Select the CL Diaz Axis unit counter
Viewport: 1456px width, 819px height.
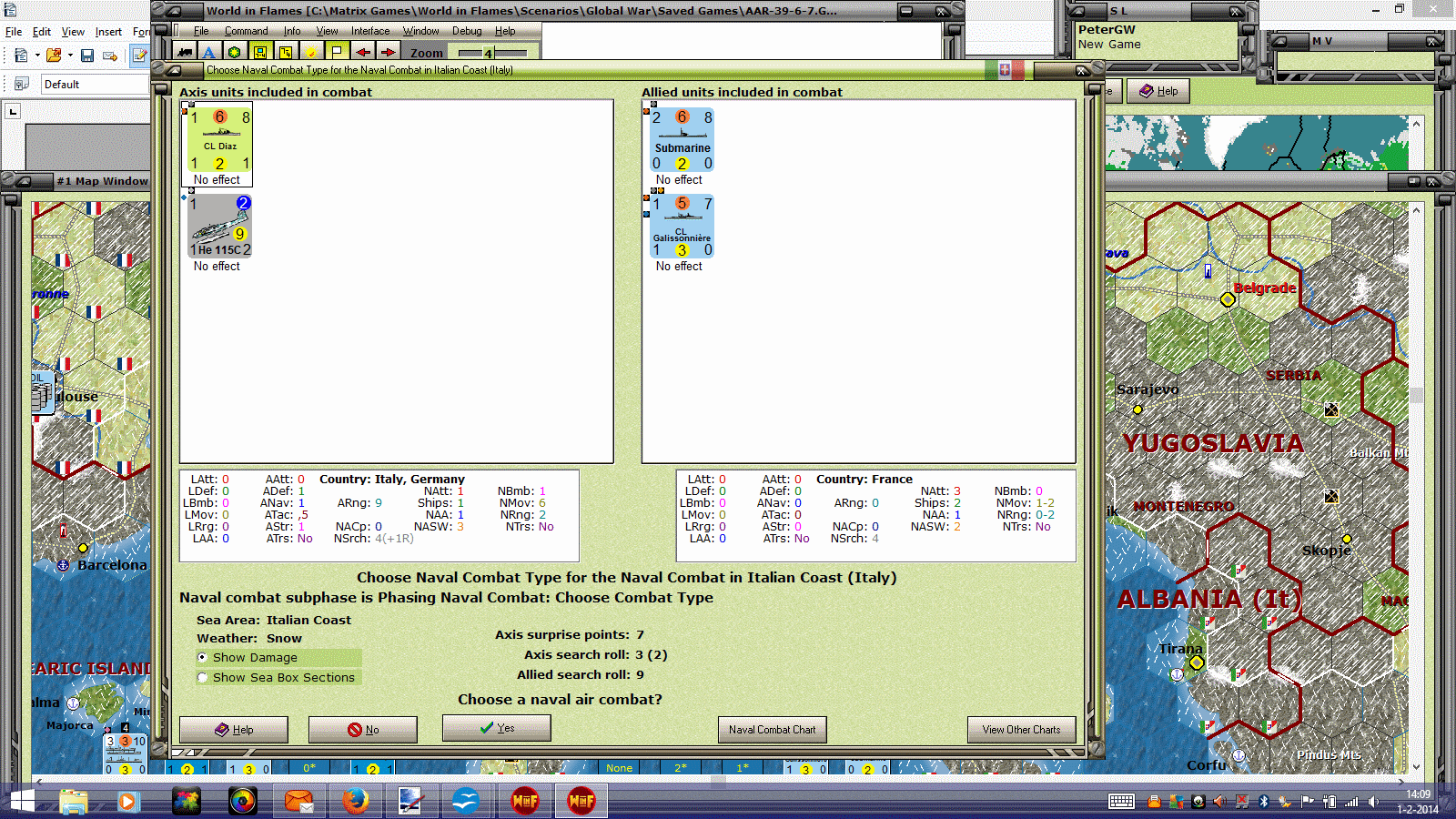(218, 139)
